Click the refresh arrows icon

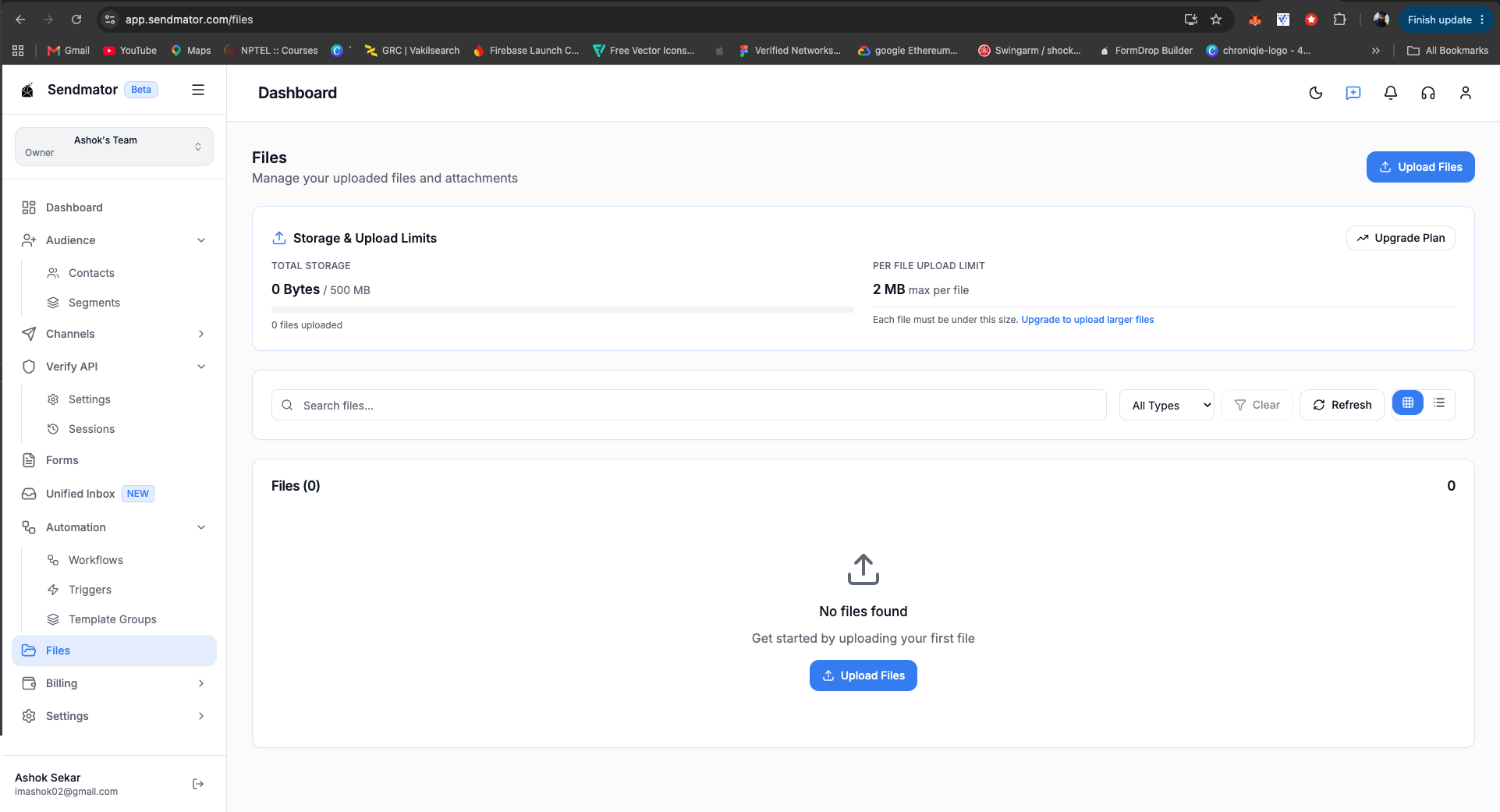[x=1319, y=405]
